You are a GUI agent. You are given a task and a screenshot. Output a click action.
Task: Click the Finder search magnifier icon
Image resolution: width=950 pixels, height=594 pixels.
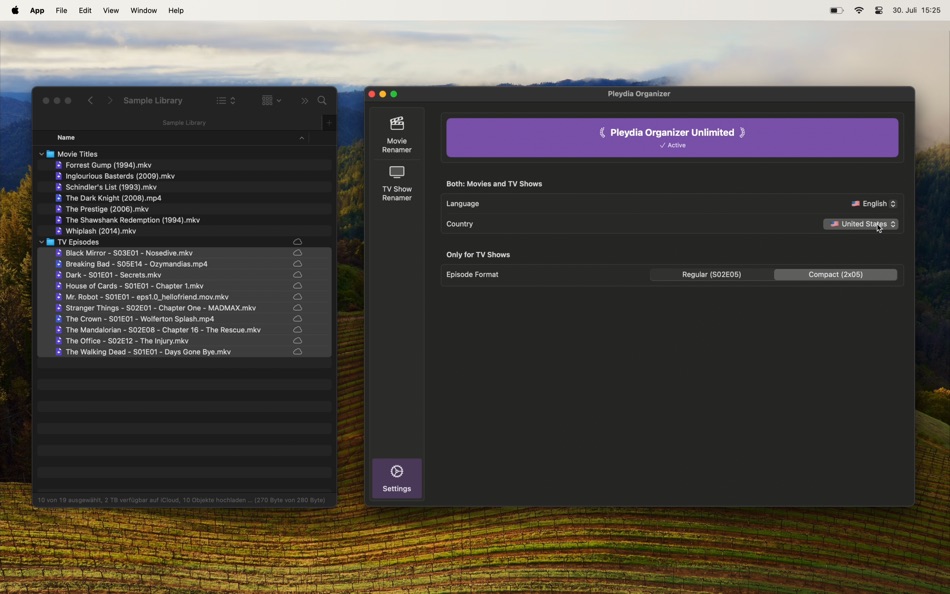coord(322,101)
